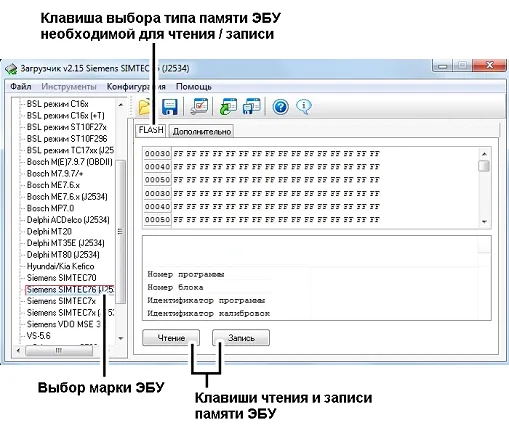
Task: Open file with the folder toolbar icon
Action: (145, 107)
